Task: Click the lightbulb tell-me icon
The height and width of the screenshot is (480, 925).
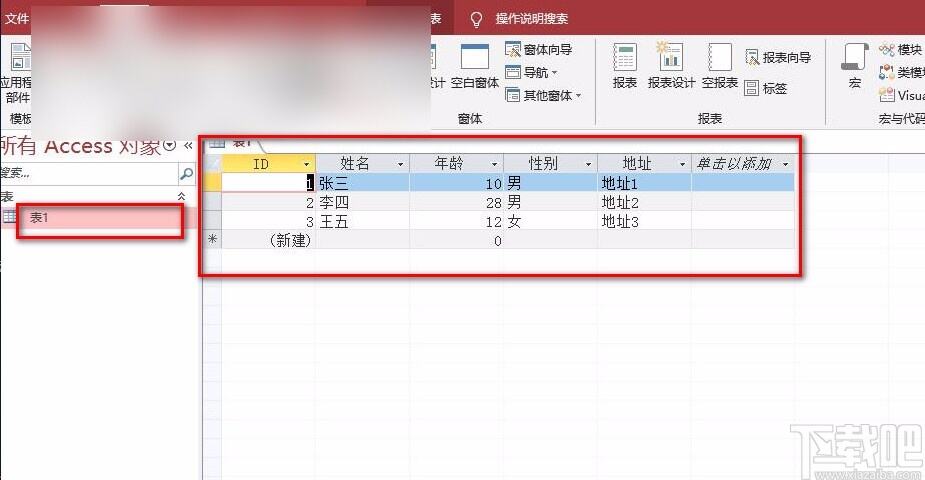Action: click(476, 20)
